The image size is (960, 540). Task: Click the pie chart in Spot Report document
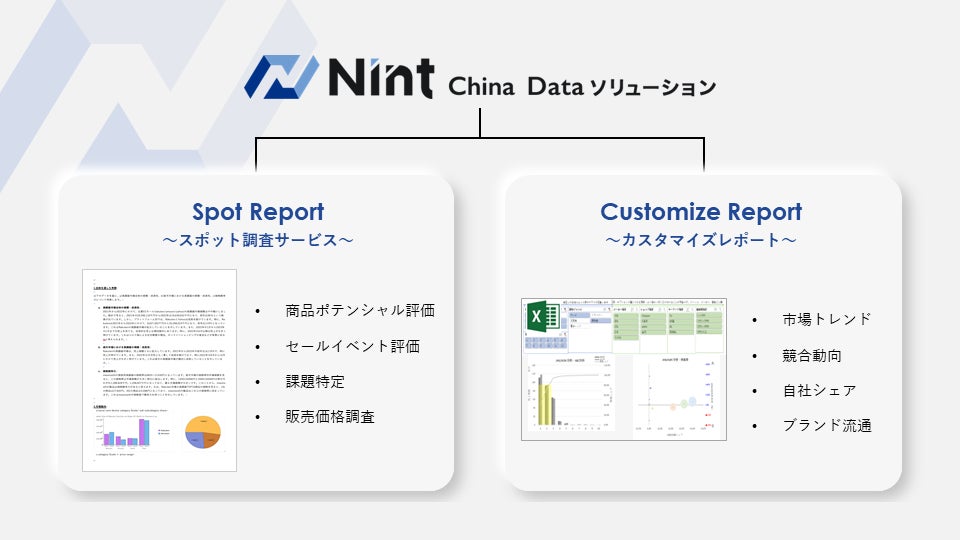pos(203,432)
